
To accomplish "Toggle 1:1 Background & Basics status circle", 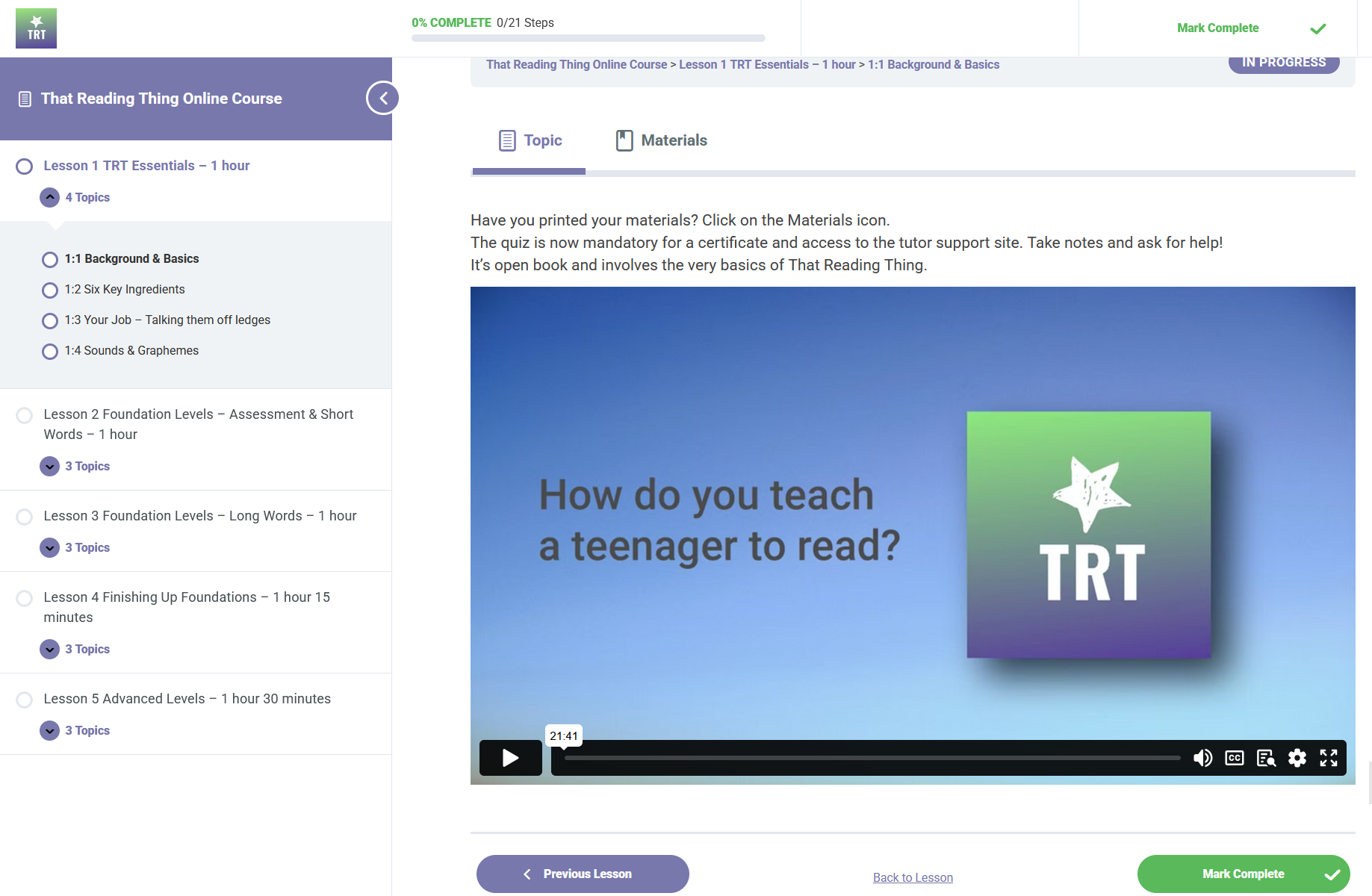I will 50,259.
